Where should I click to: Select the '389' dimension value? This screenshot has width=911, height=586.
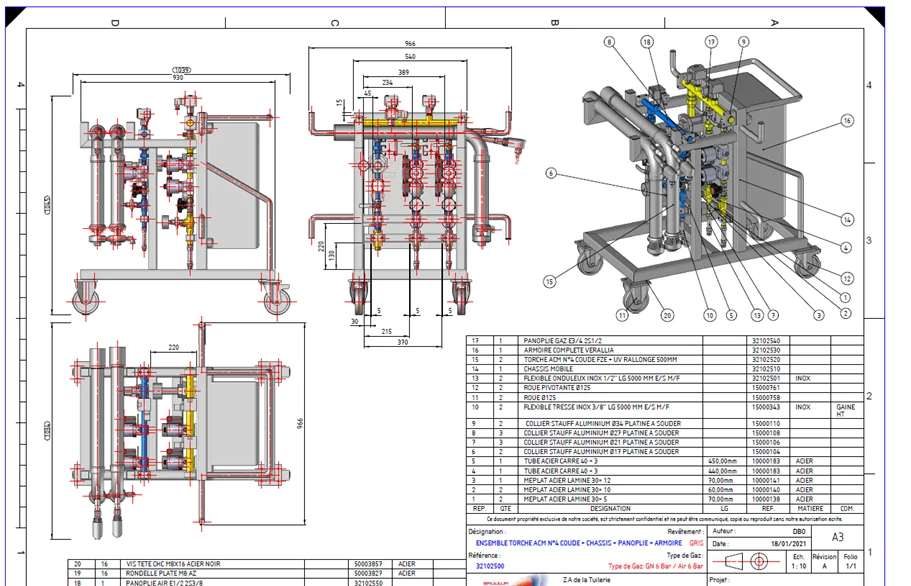[403, 72]
